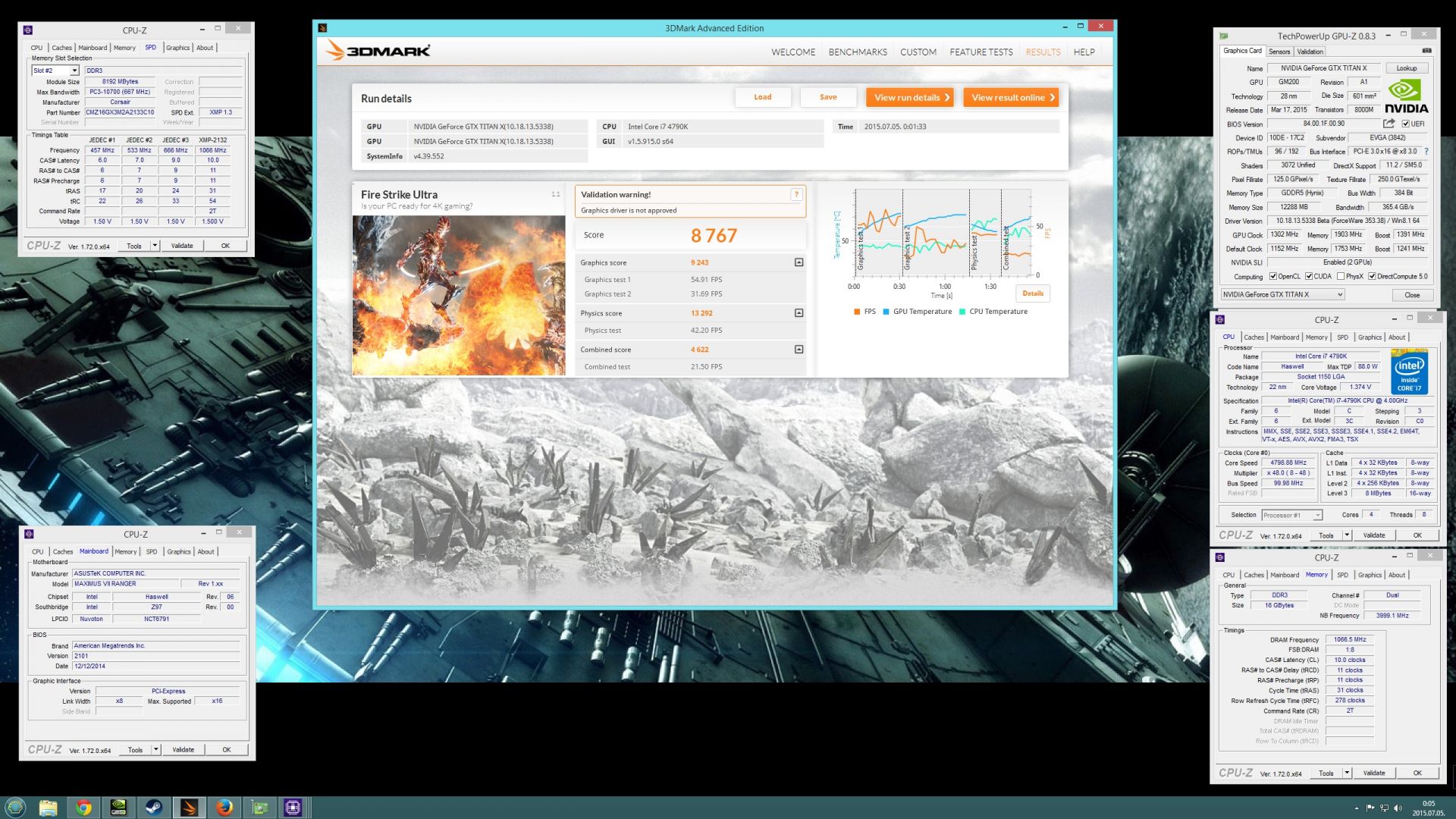Toggle the UEFI checkbox in GPU-Z

(x=1406, y=124)
